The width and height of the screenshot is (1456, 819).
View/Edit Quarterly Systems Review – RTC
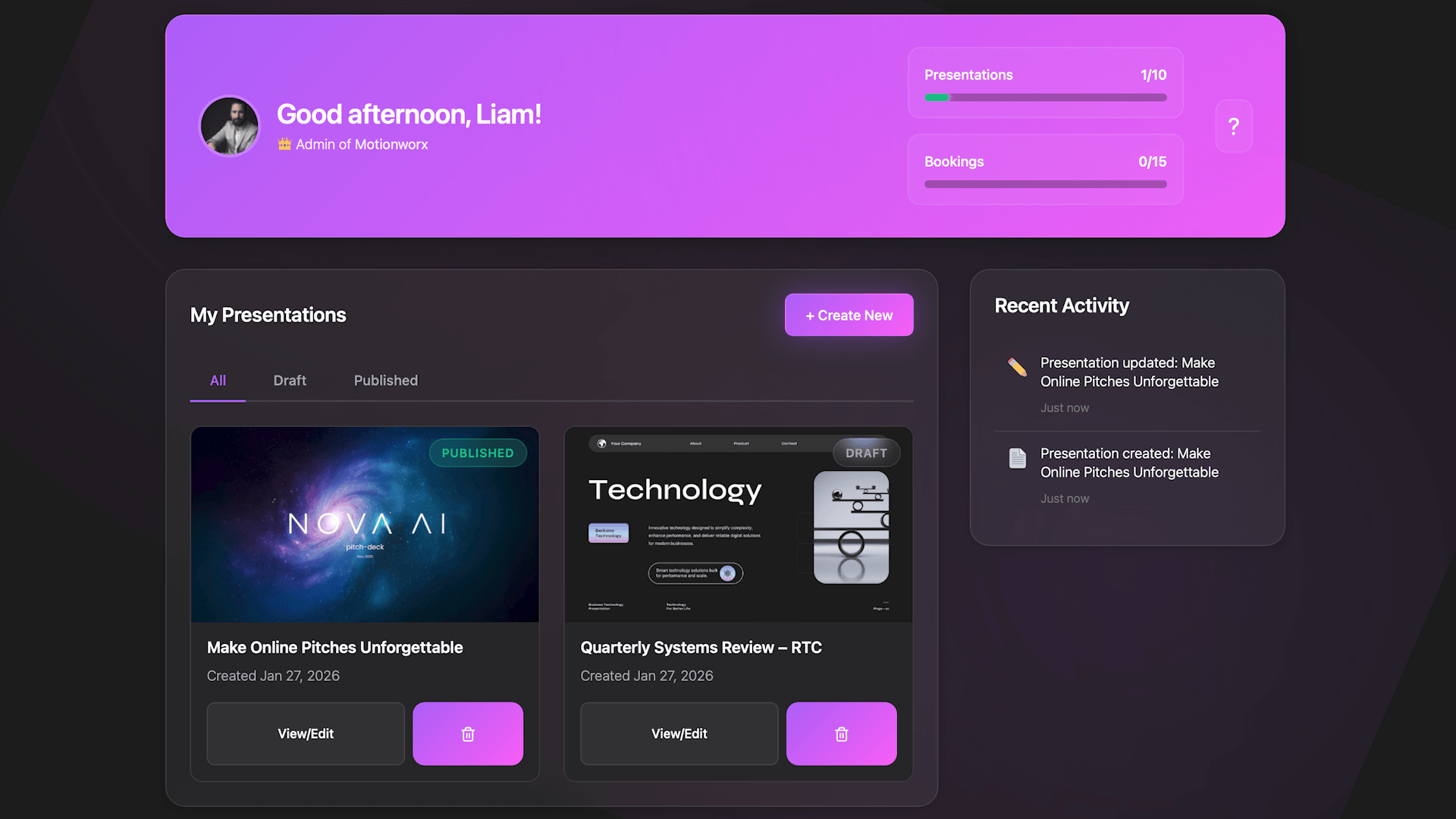pyautogui.click(x=679, y=733)
